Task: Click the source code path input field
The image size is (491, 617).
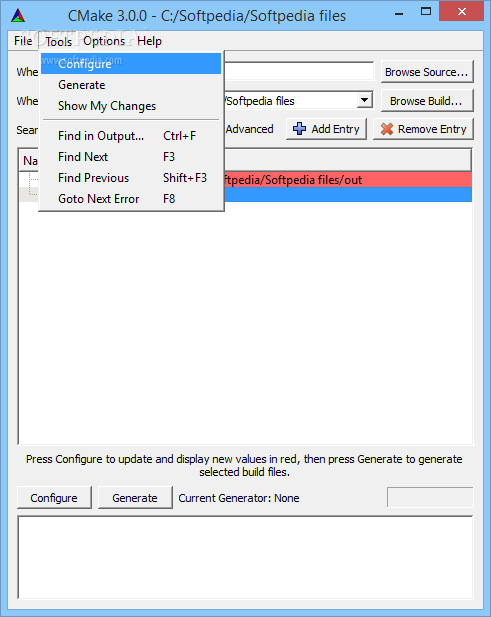Action: tap(299, 72)
